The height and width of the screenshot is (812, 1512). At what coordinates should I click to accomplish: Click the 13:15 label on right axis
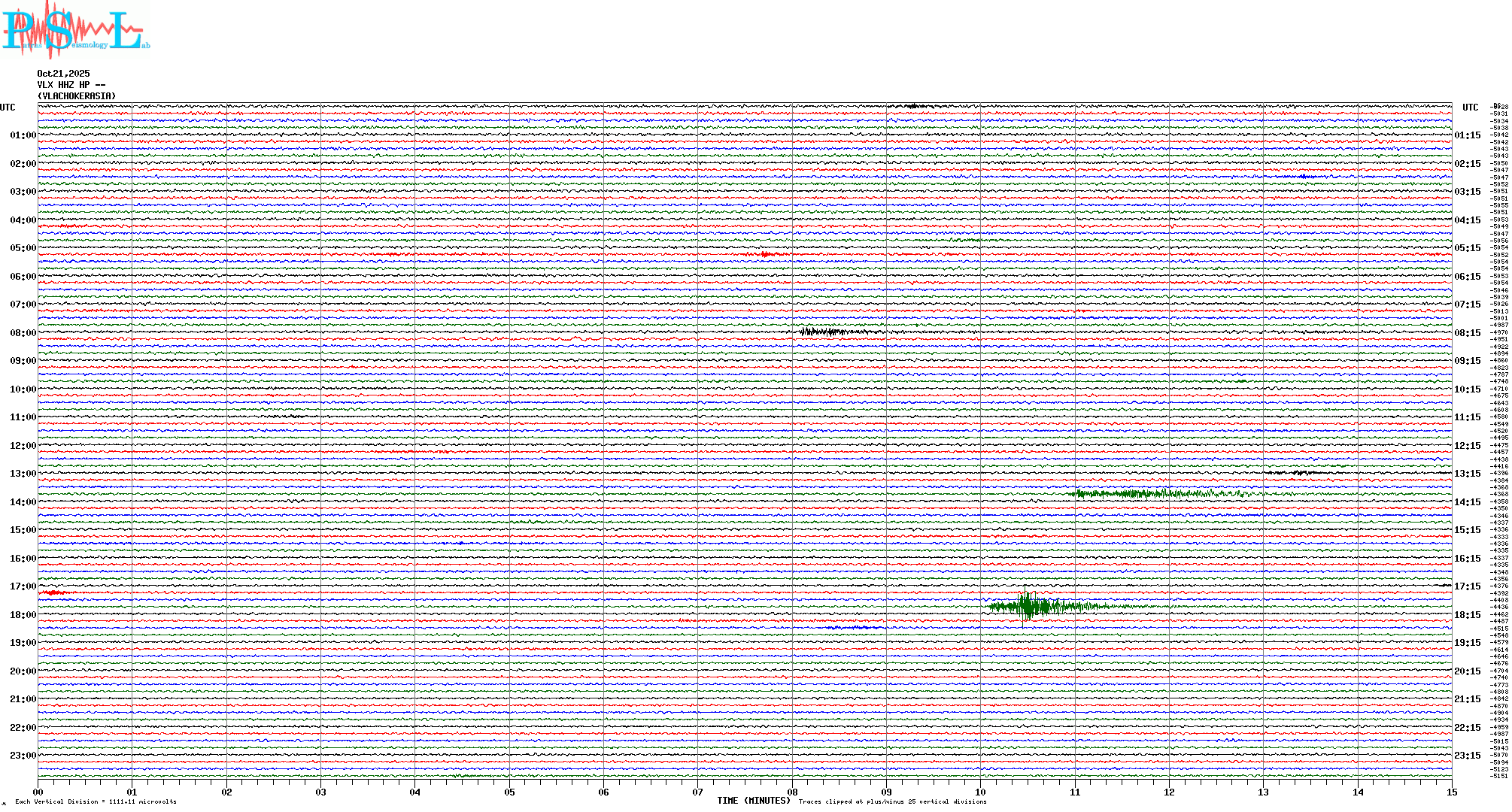point(1467,474)
